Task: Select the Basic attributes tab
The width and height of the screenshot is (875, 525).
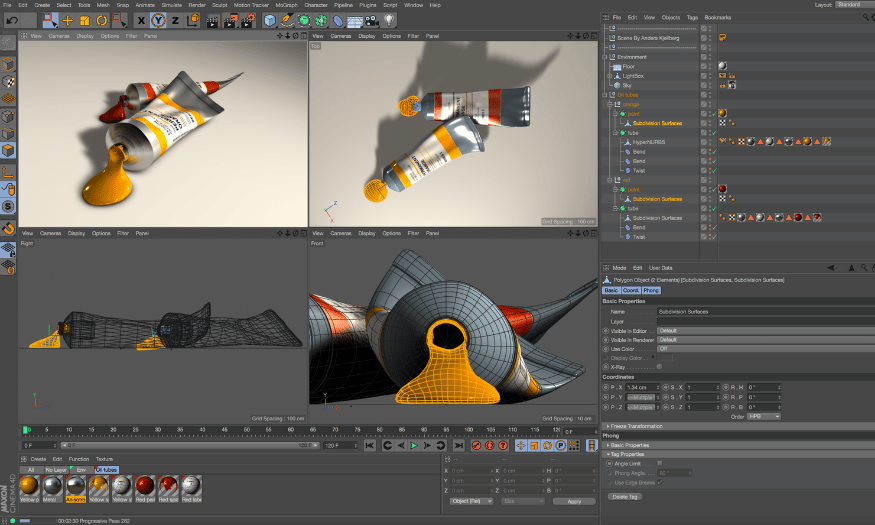Action: pyautogui.click(x=611, y=290)
